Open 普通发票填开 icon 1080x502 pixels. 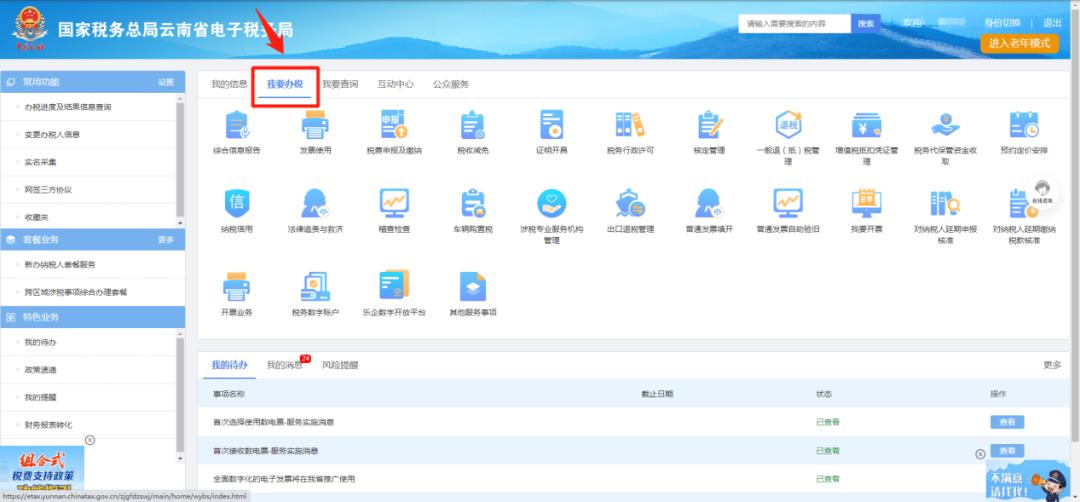pos(709,203)
